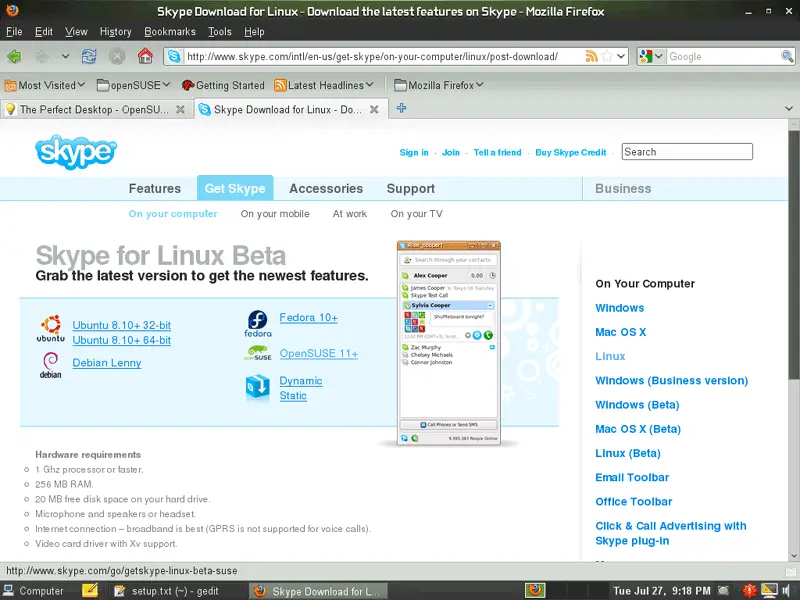Screen dimensions: 800x600
Task: Open the display settings tray icon
Action: 769,590
